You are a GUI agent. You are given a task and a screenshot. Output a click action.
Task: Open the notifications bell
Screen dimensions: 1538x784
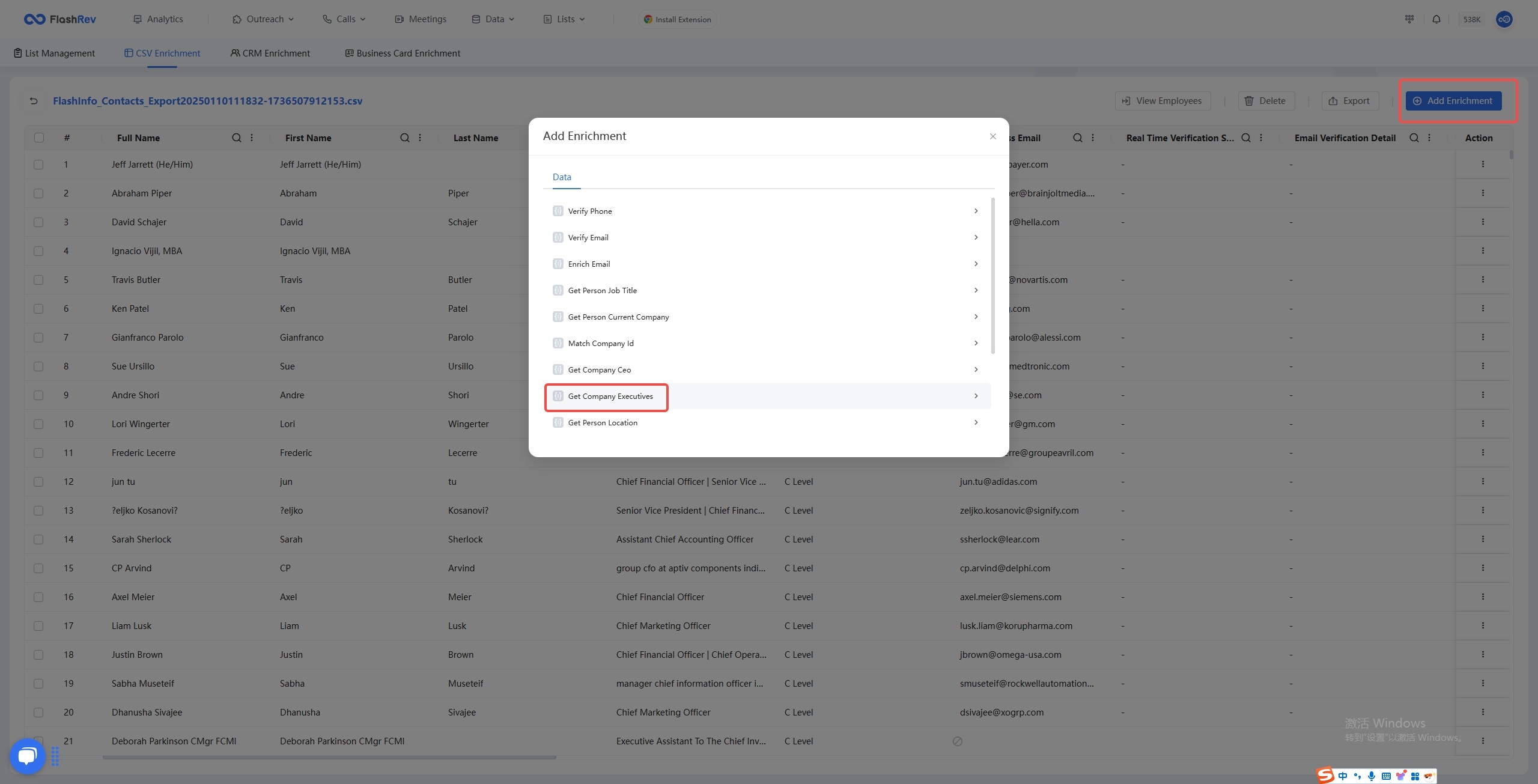click(x=1436, y=19)
